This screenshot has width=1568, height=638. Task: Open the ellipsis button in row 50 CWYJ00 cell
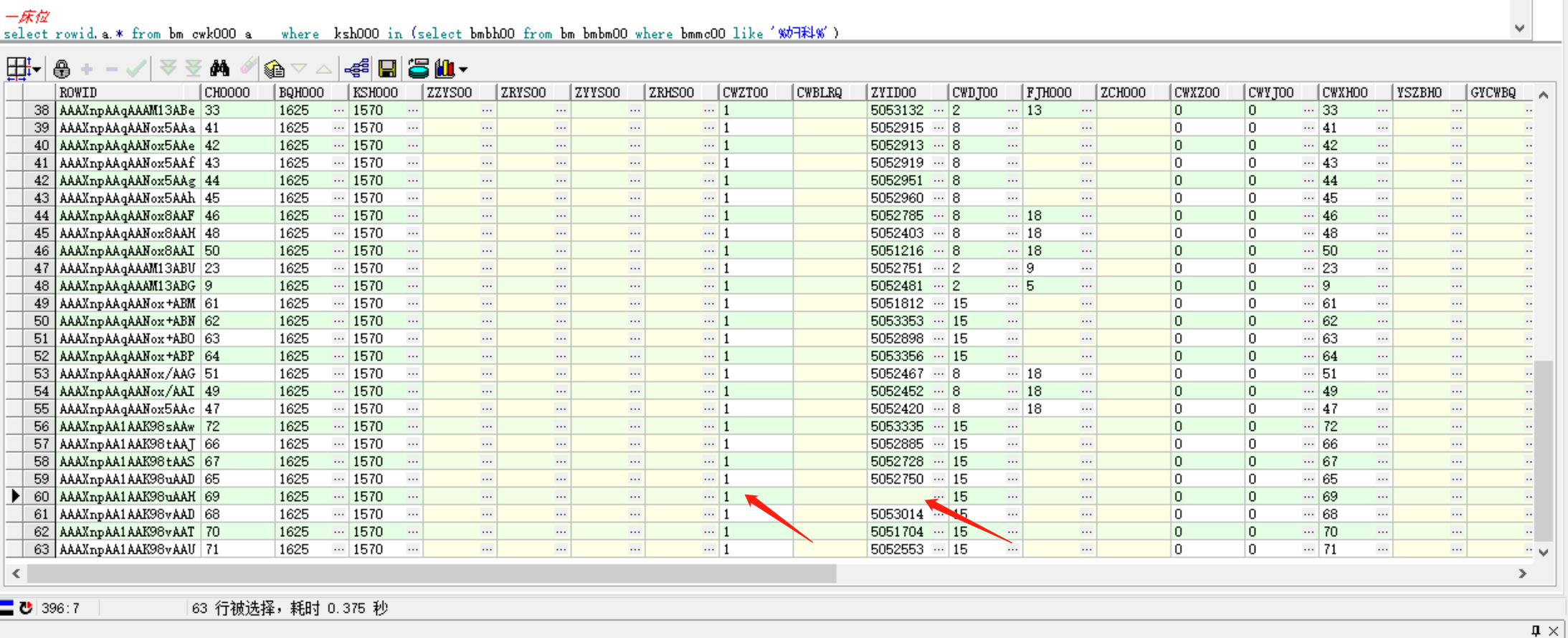(1309, 320)
